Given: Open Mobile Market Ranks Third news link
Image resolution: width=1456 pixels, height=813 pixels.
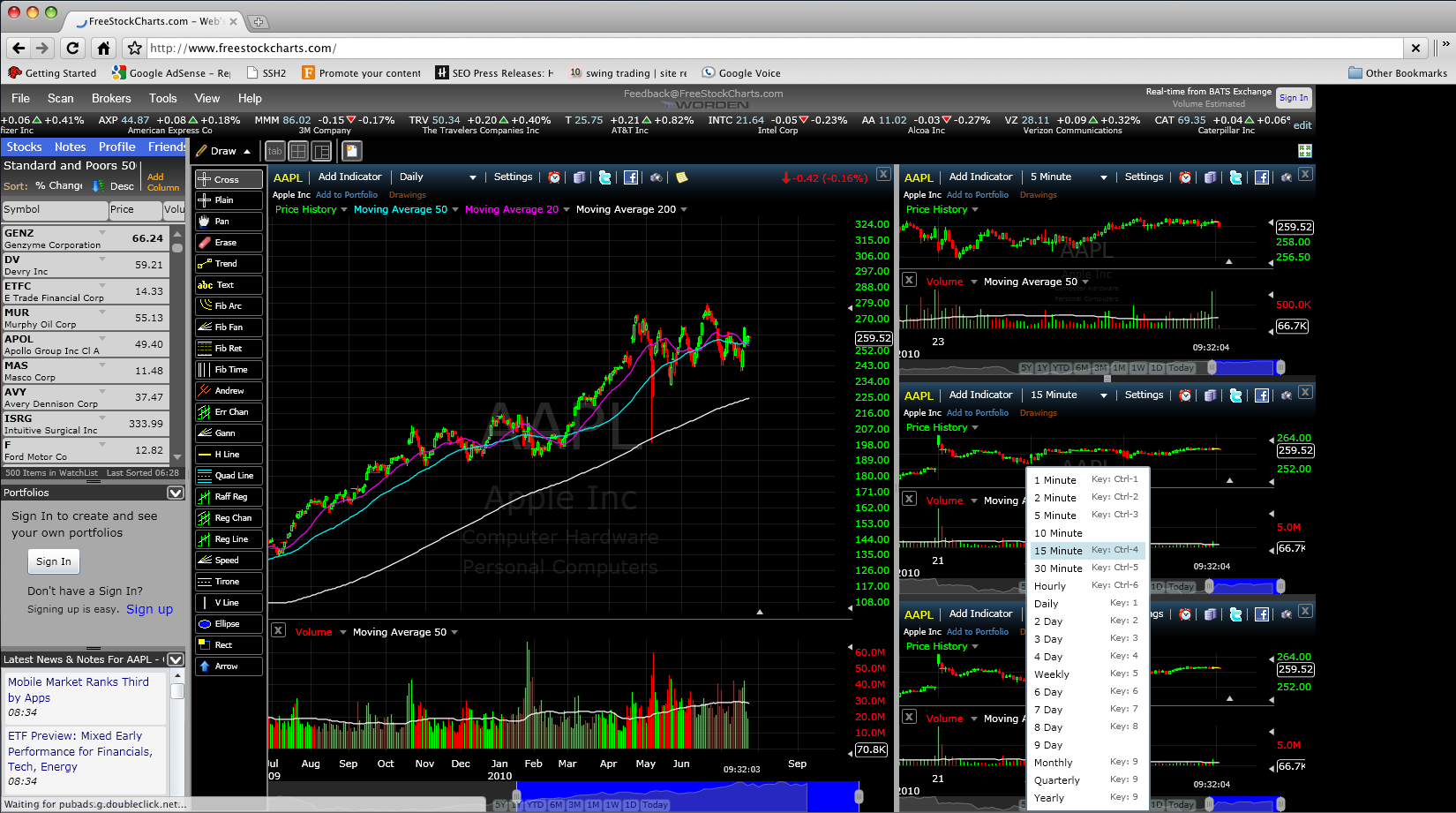Looking at the screenshot, I should pyautogui.click(x=79, y=689).
